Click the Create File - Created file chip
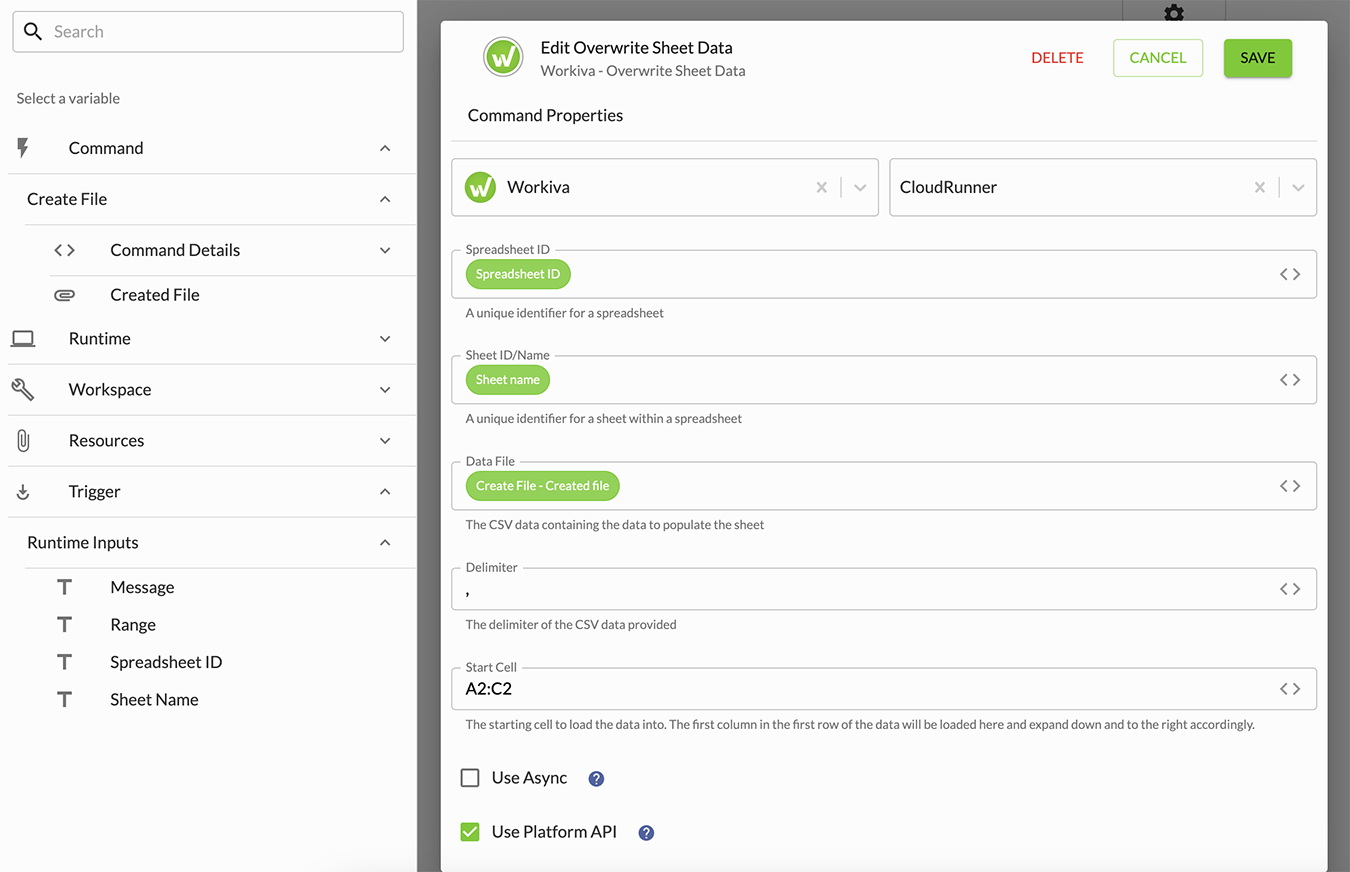Image resolution: width=1350 pixels, height=872 pixels. click(x=543, y=486)
